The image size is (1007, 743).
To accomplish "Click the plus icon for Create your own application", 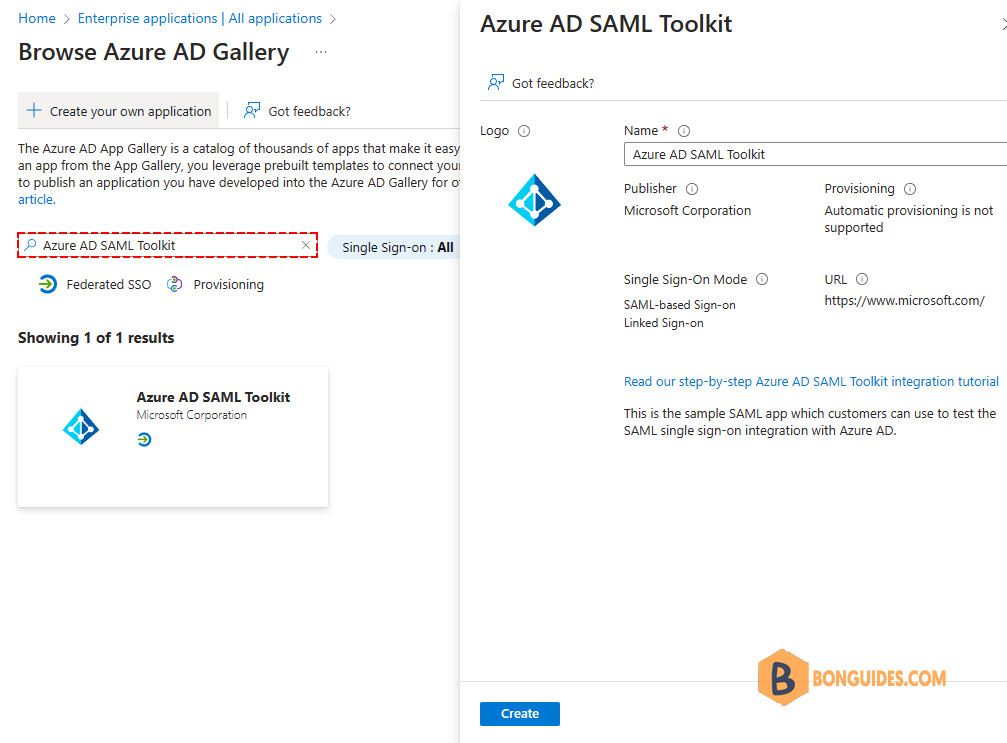I will coord(34,110).
